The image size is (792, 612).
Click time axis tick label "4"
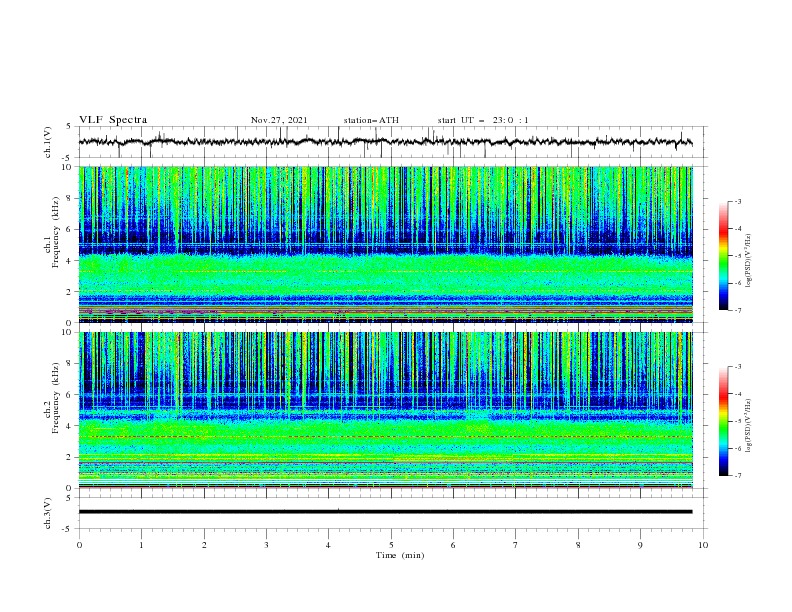[328, 545]
